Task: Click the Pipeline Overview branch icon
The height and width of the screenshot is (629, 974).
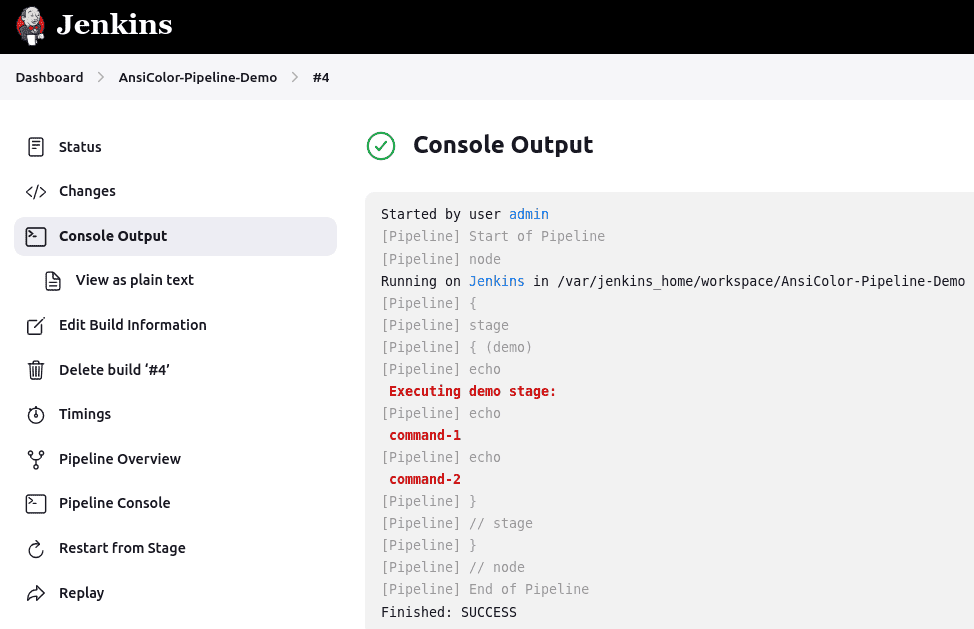Action: (x=36, y=459)
